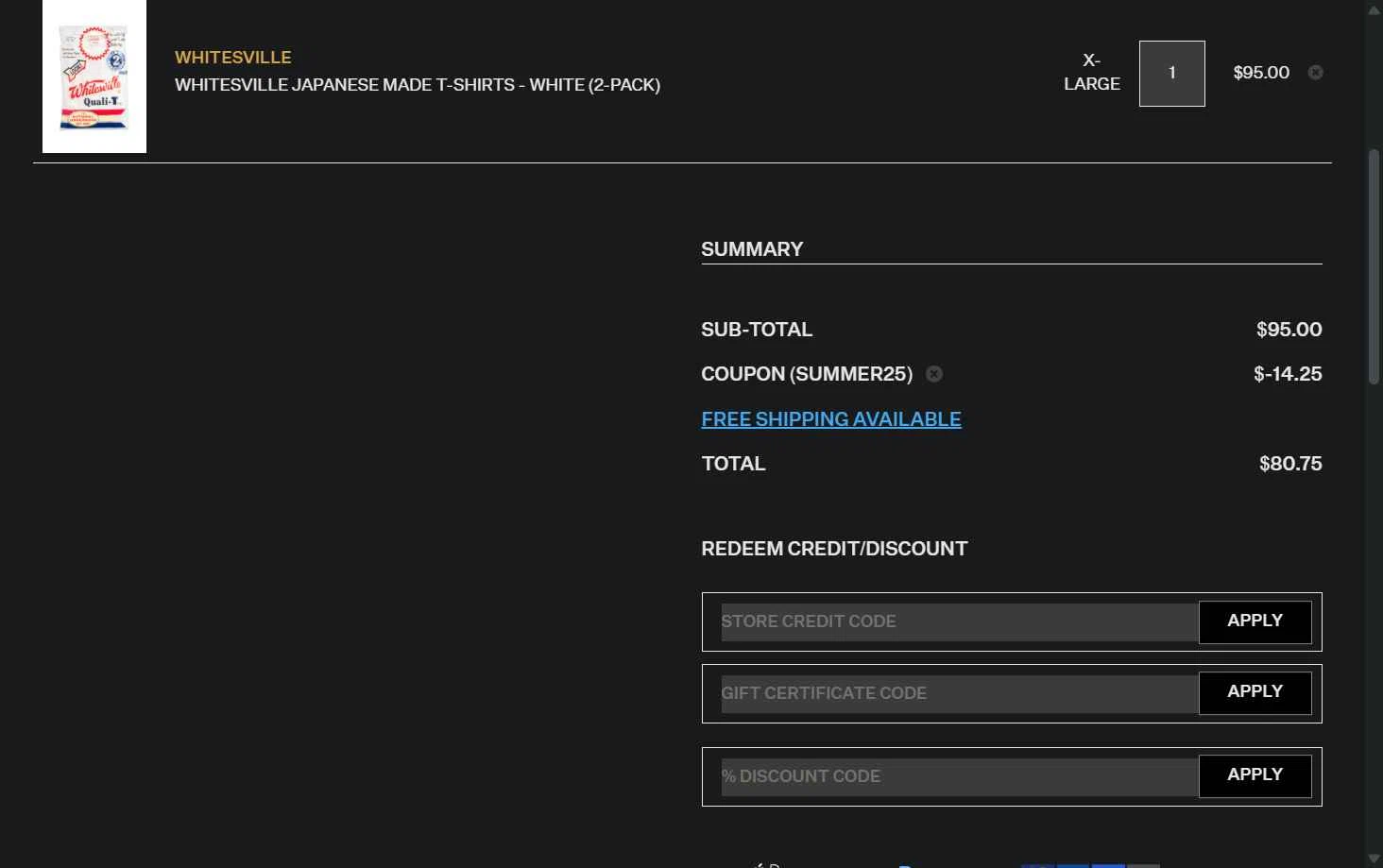Viewport: 1383px width, 868px height.
Task: Remove the Whitesville T-shirts item from cart
Action: coord(1315,73)
